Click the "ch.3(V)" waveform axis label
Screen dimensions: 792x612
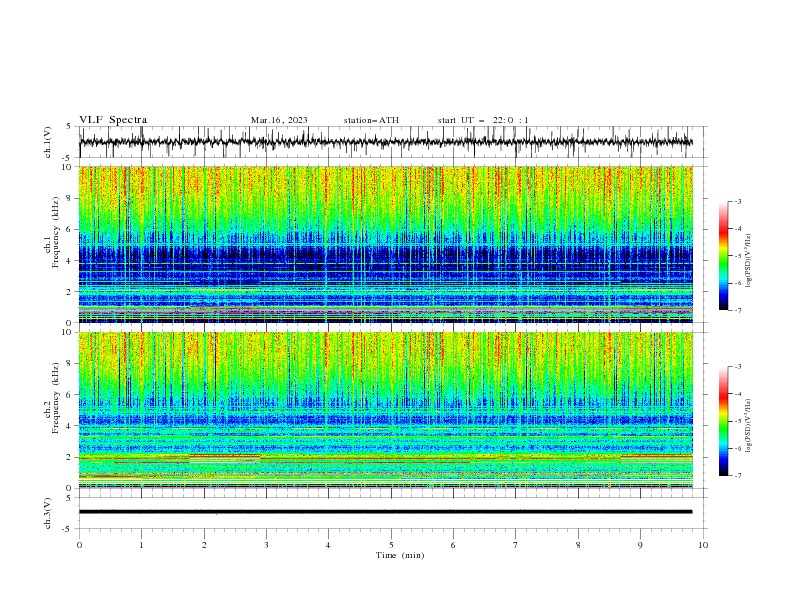coord(48,513)
